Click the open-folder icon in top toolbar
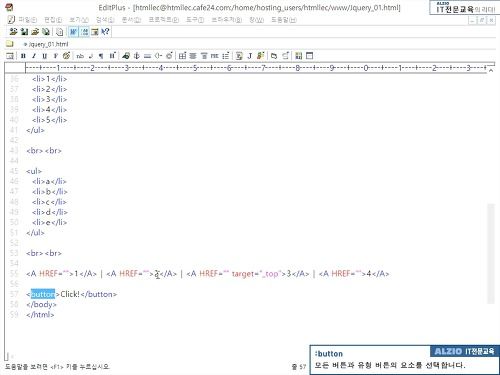The image size is (500, 375). click(x=35, y=32)
